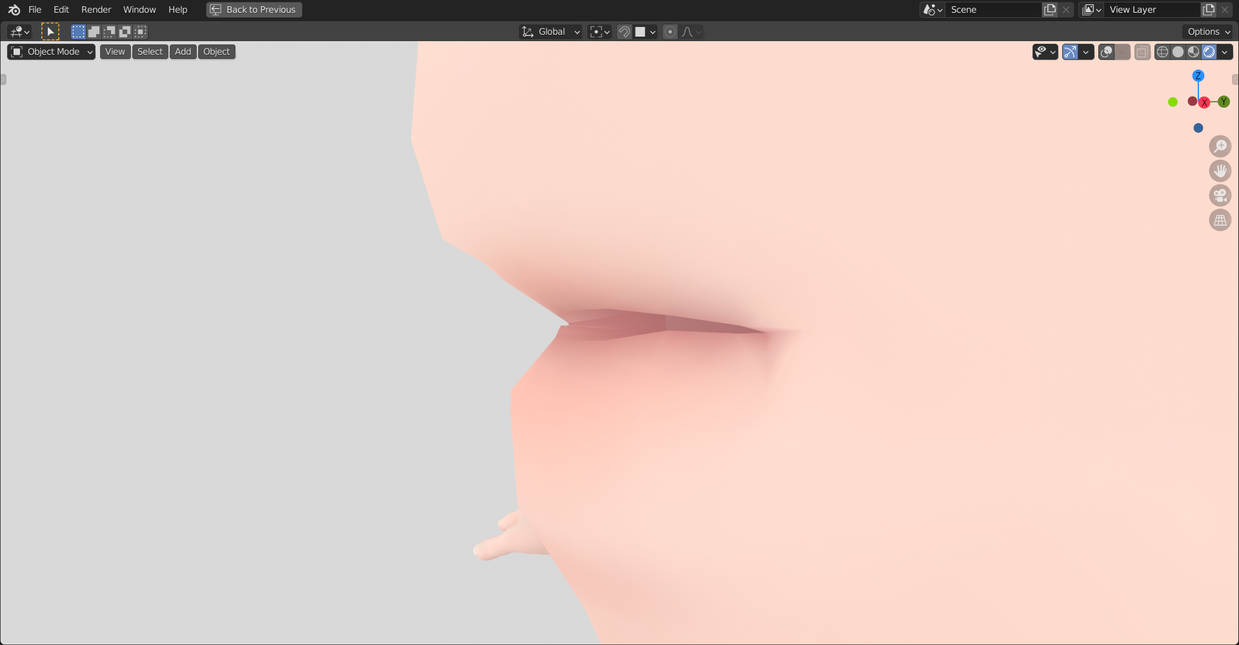Click the View Layer name field
The width and height of the screenshot is (1239, 645).
tap(1152, 10)
